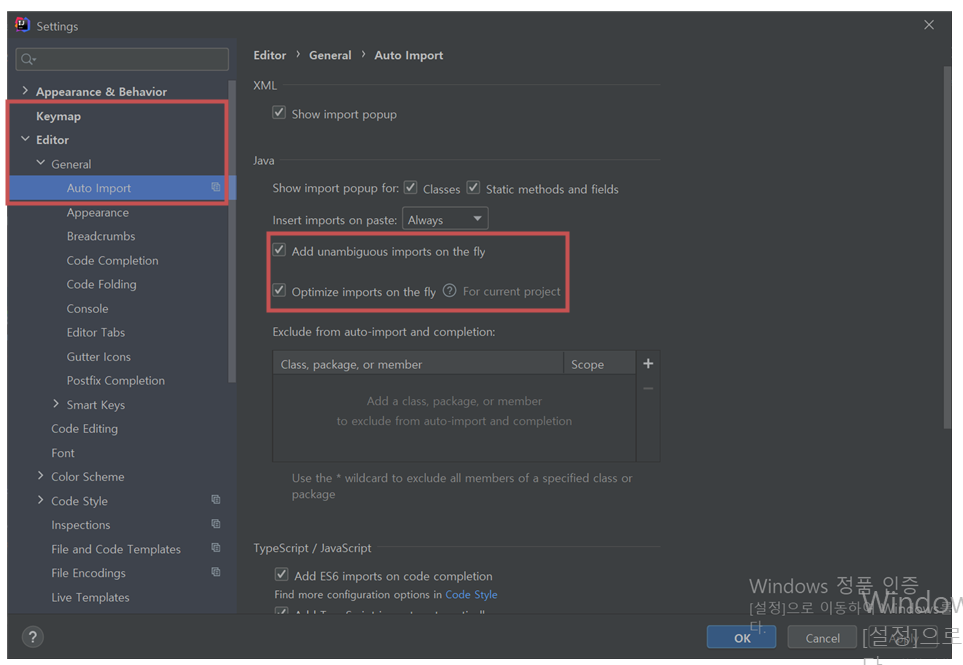The width and height of the screenshot is (963, 665).
Task: Click the project-level icon beside Code Style
Action: (x=216, y=500)
